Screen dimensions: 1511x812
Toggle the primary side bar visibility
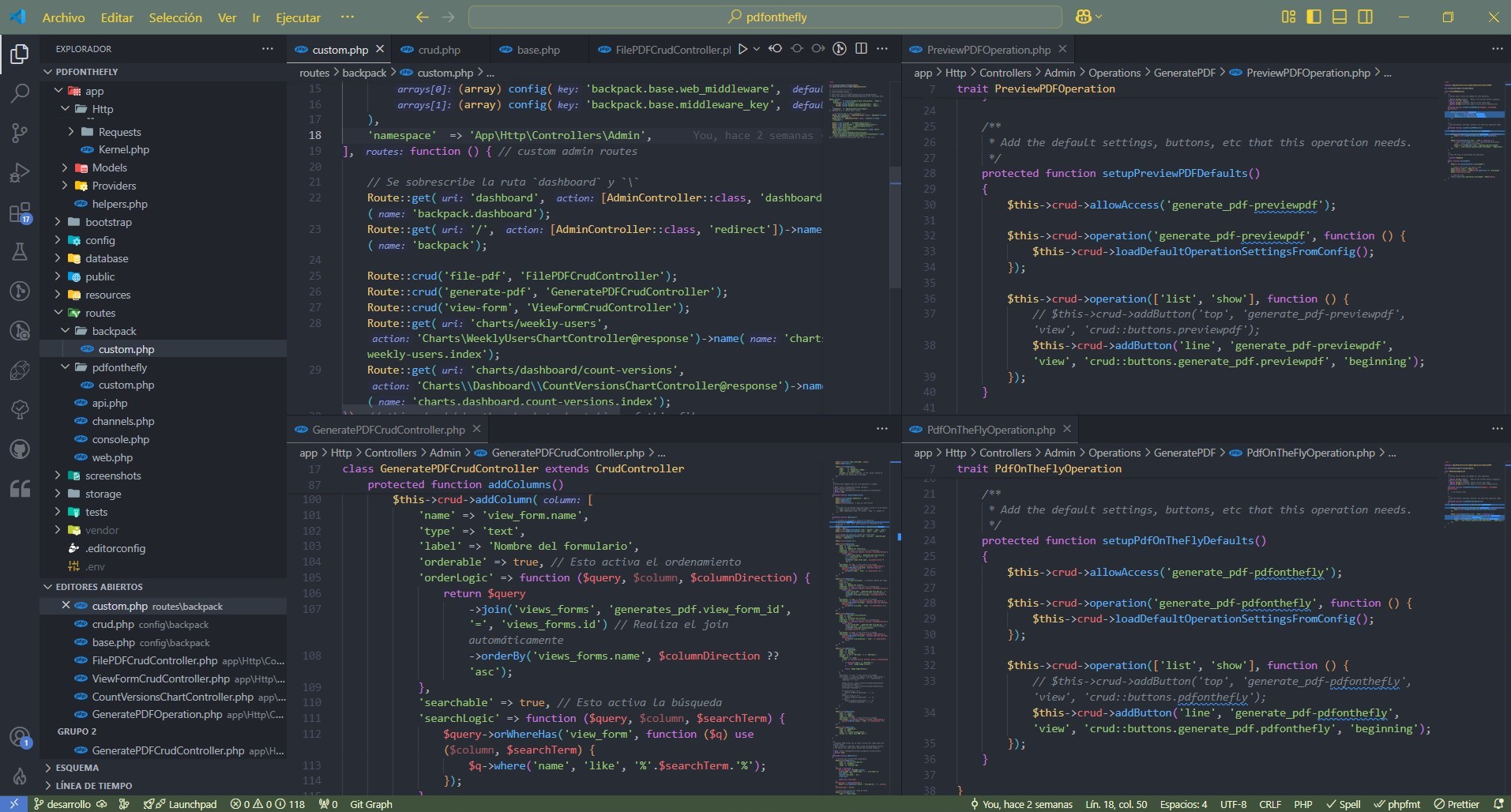point(1314,17)
